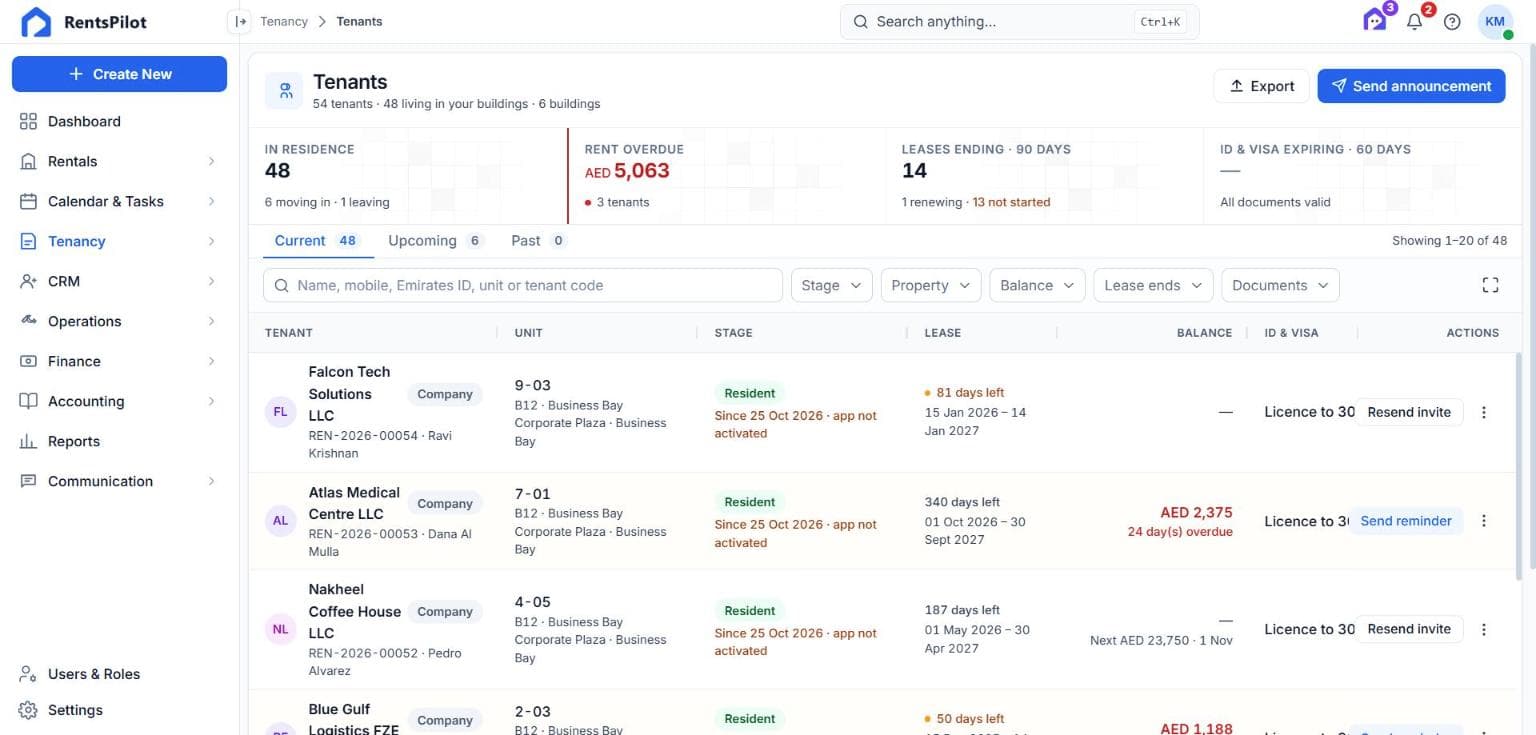Click the Dashboard grid icon

(28, 121)
